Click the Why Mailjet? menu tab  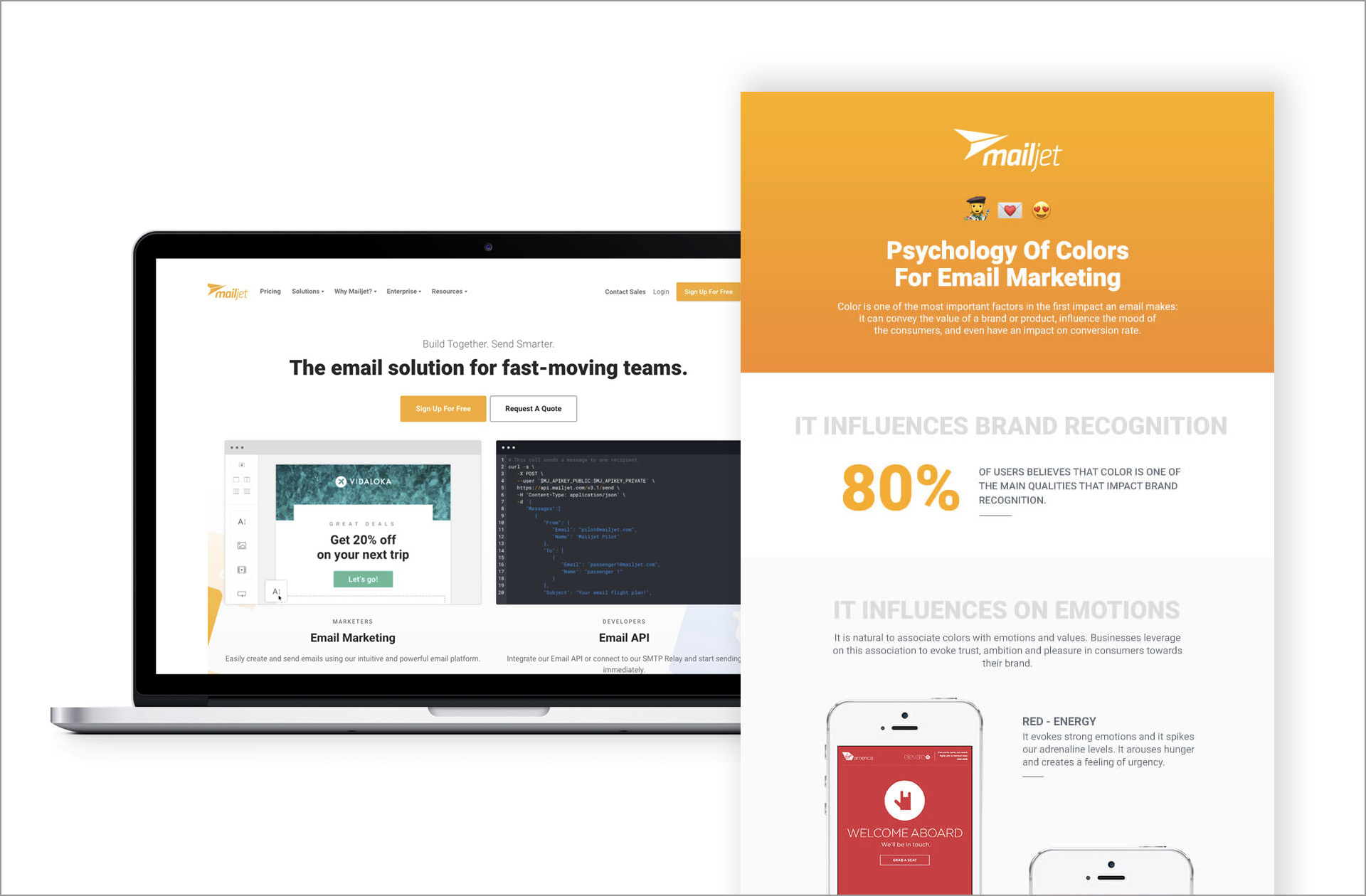click(x=354, y=291)
